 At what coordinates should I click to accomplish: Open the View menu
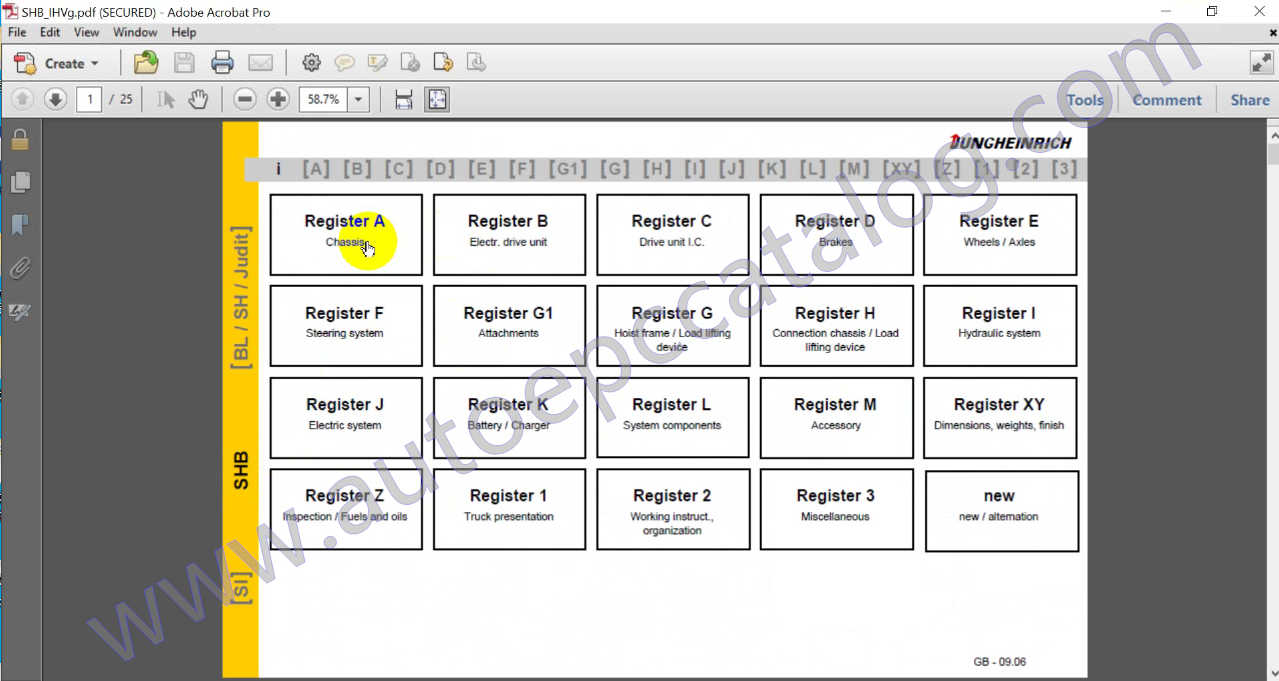pyautogui.click(x=86, y=32)
